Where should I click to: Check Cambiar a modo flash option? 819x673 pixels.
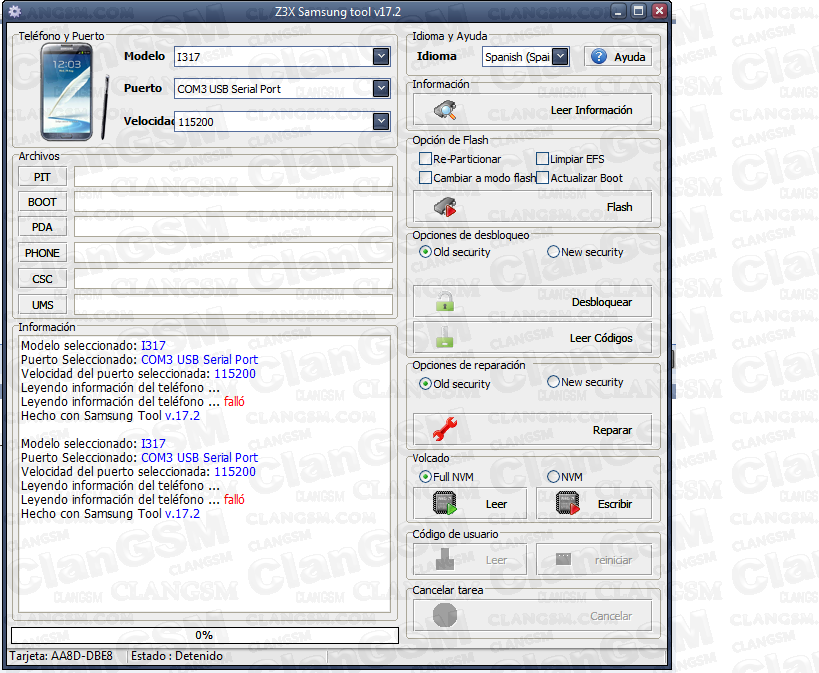pyautogui.click(x=426, y=178)
